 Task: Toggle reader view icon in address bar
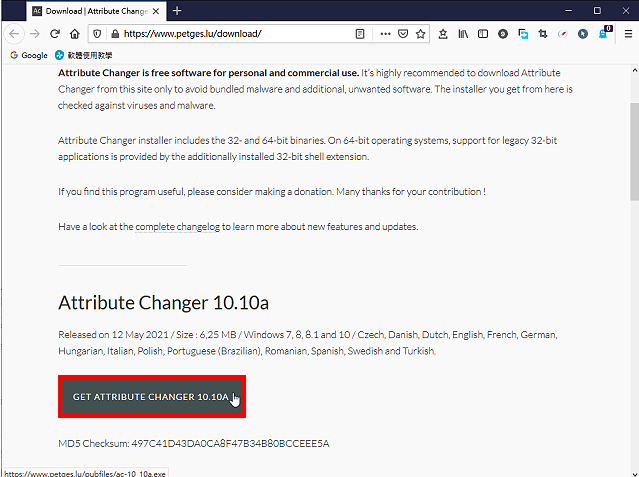pos(360,34)
